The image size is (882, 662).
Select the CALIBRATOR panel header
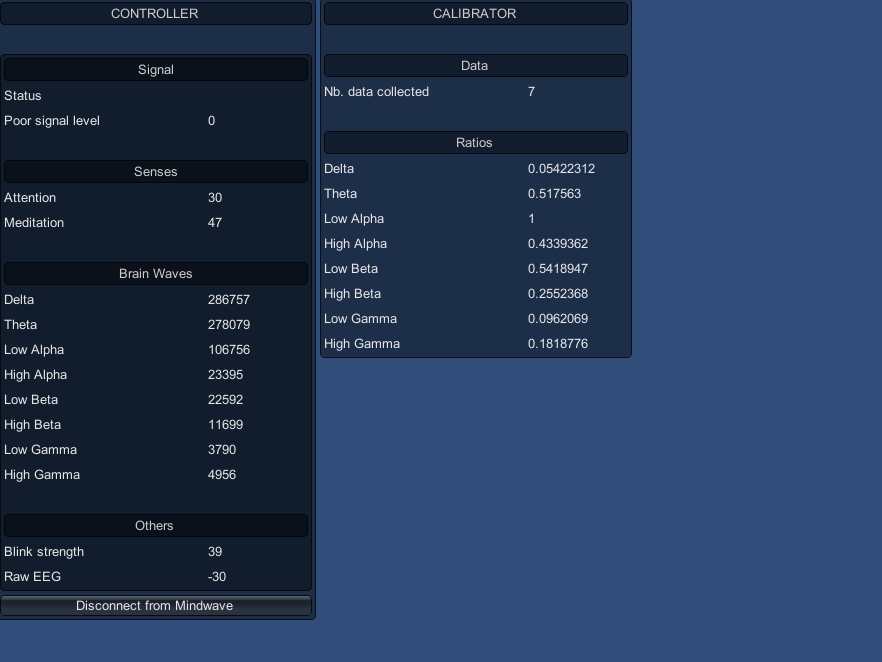(476, 14)
